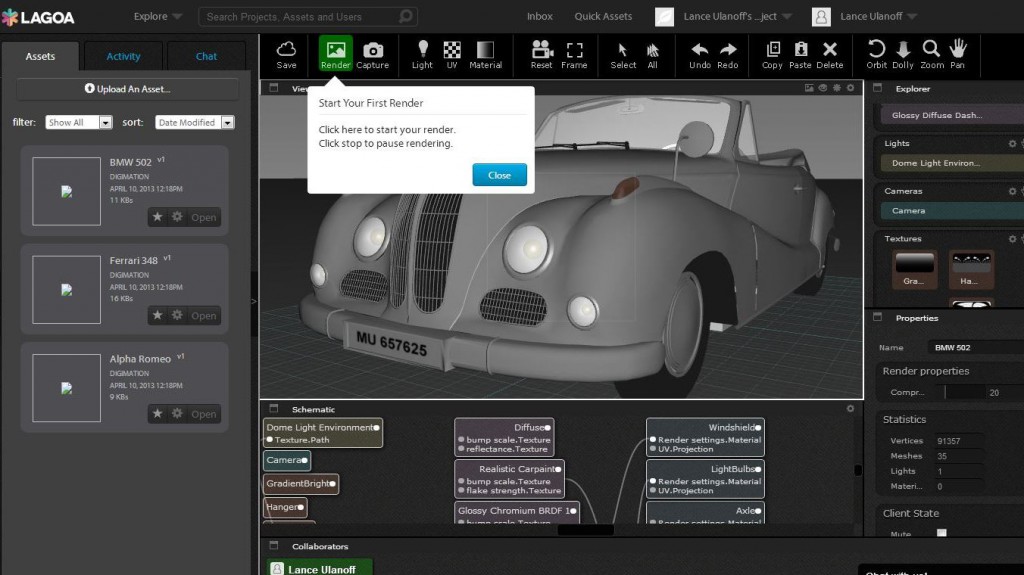
Task: Click the BMW 502 asset thumbnail
Action: click(67, 191)
